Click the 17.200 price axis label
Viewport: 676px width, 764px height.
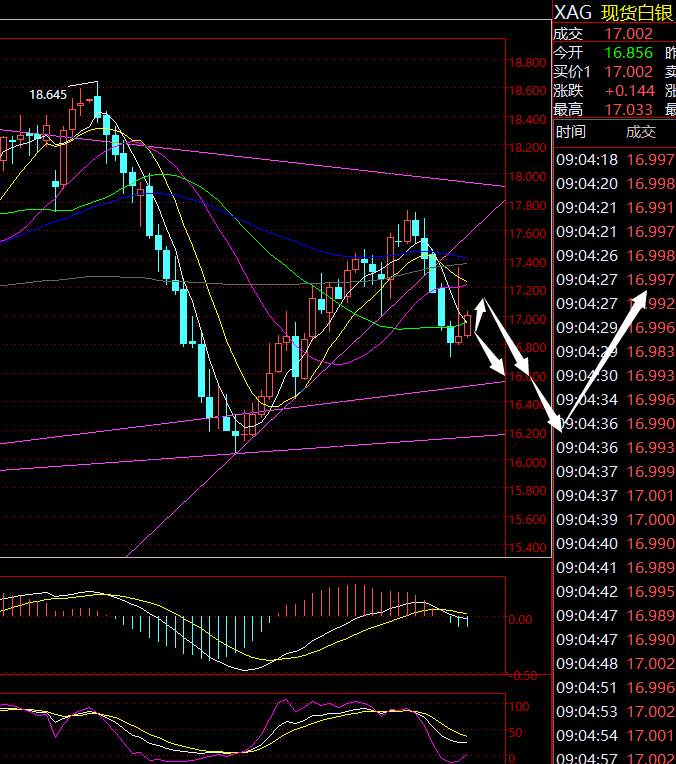(x=527, y=290)
